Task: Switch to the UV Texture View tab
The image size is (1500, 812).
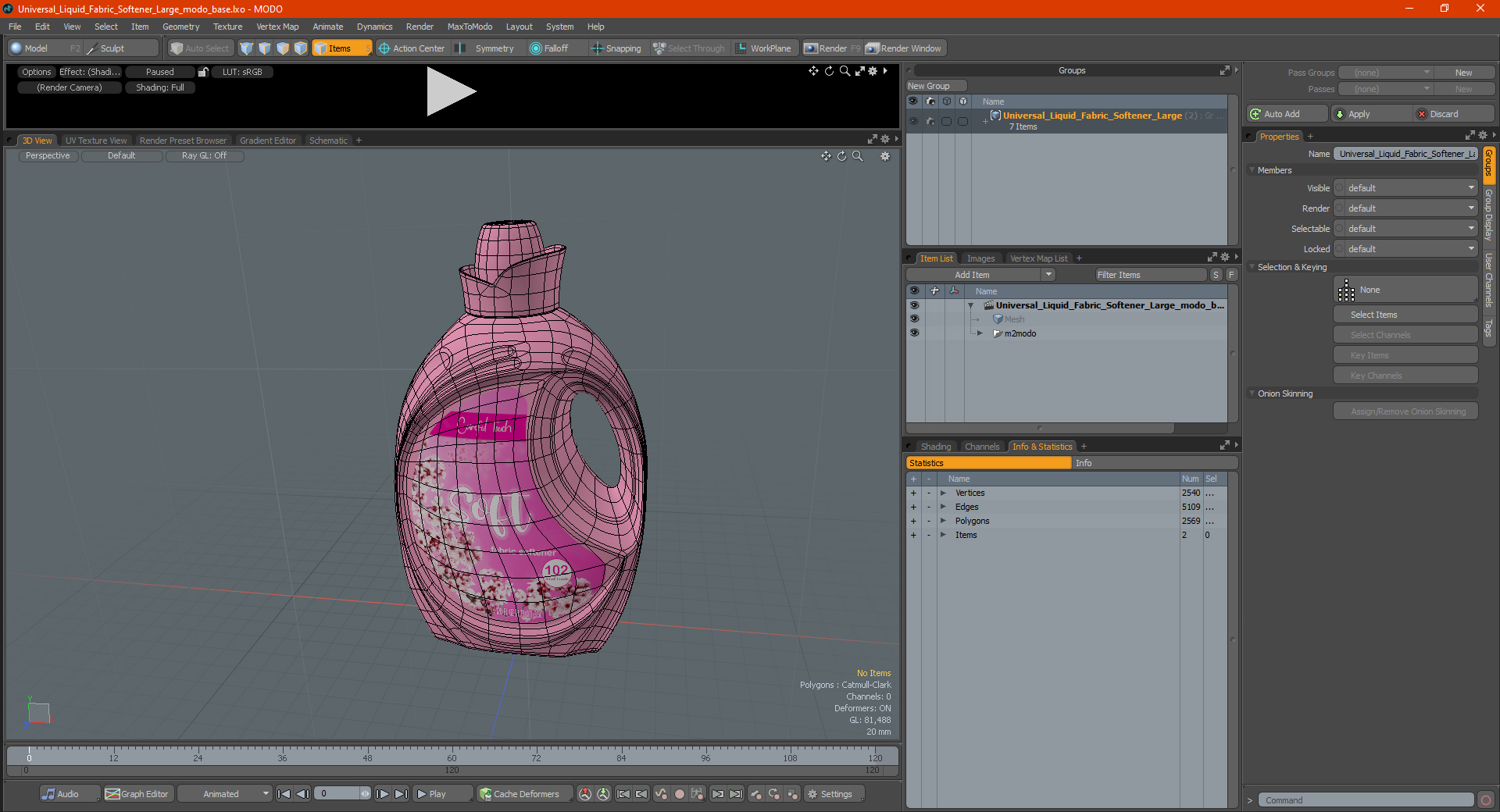Action: 95,141
